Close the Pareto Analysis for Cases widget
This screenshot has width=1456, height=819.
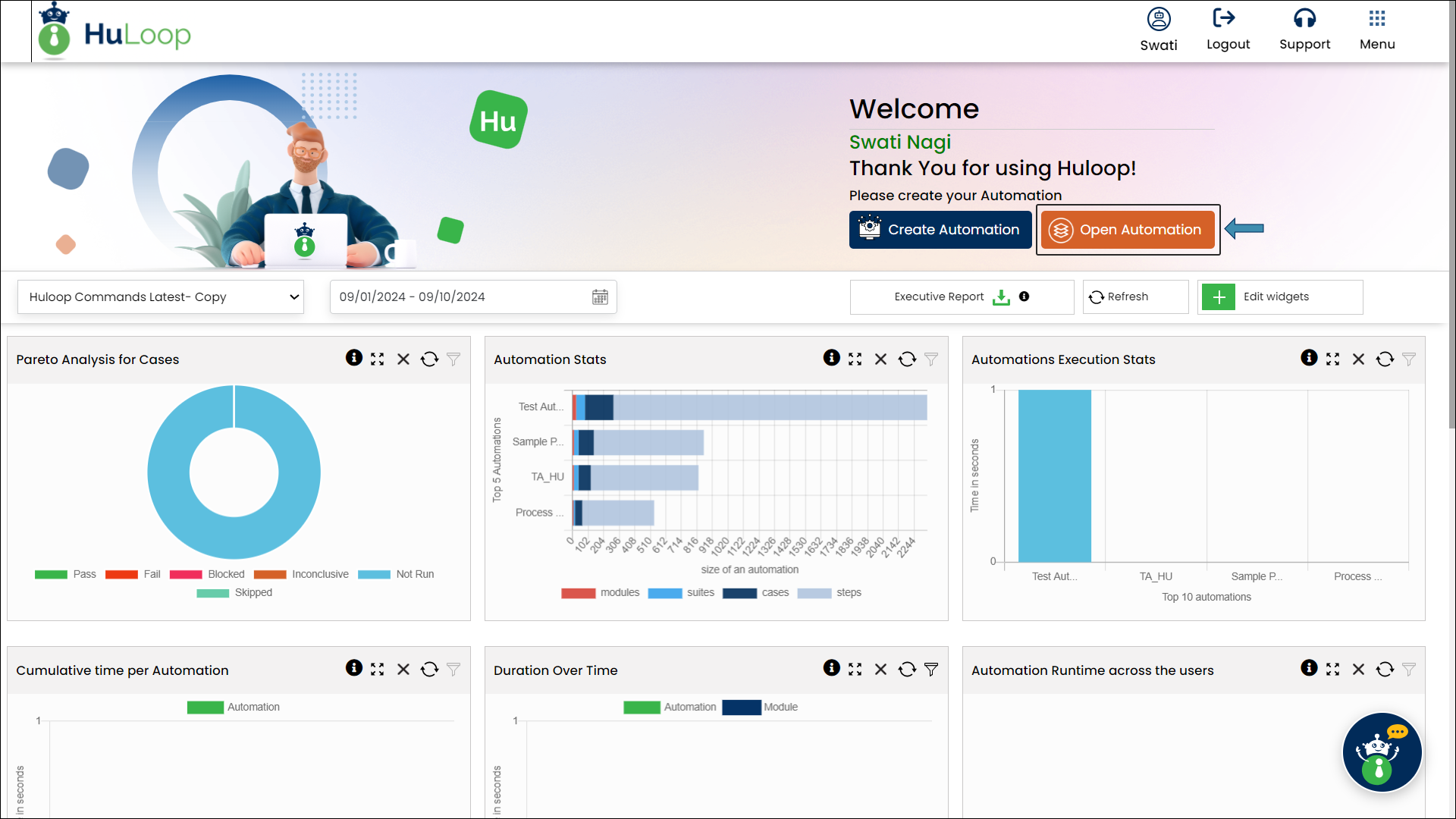coord(403,359)
